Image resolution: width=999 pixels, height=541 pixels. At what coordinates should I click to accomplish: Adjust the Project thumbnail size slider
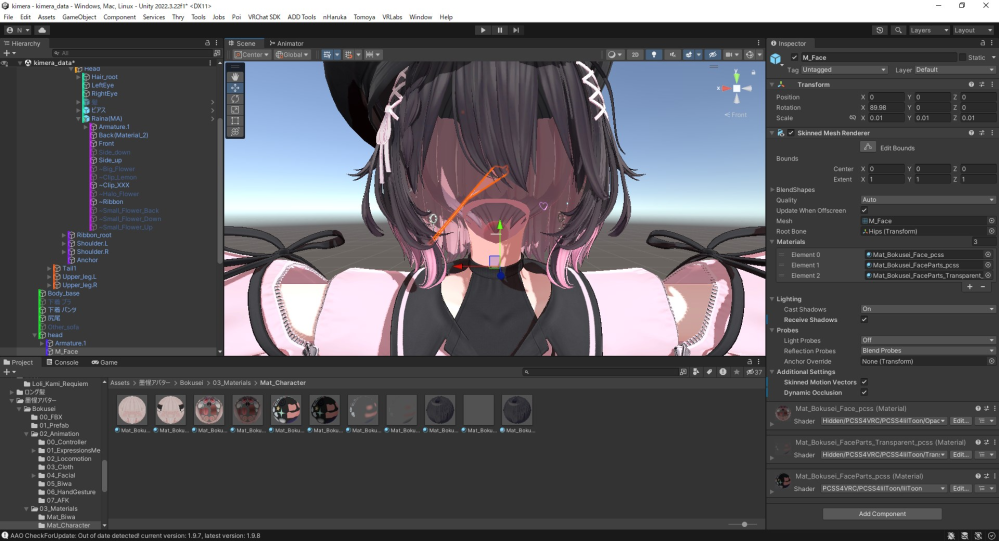click(x=744, y=524)
